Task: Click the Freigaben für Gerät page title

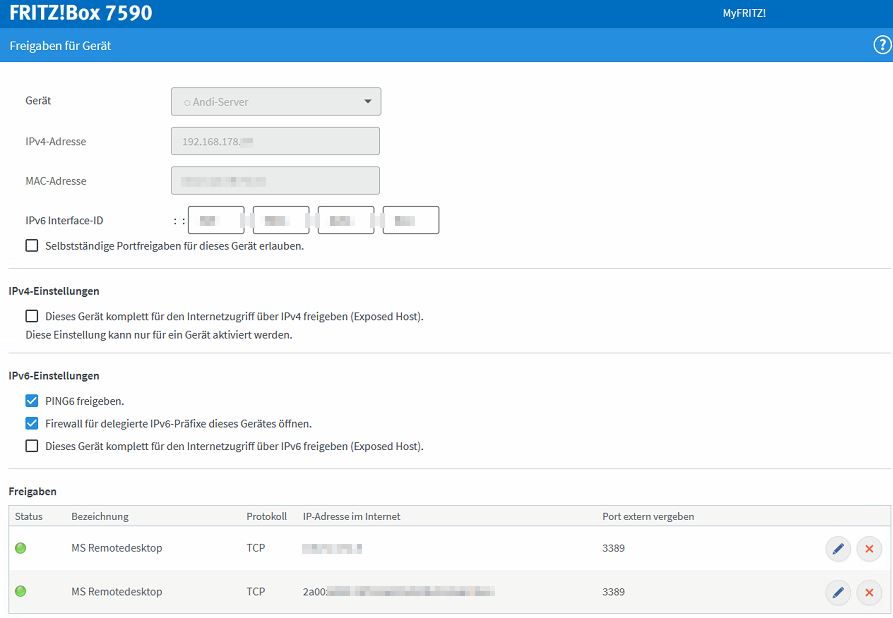Action: click(x=60, y=46)
